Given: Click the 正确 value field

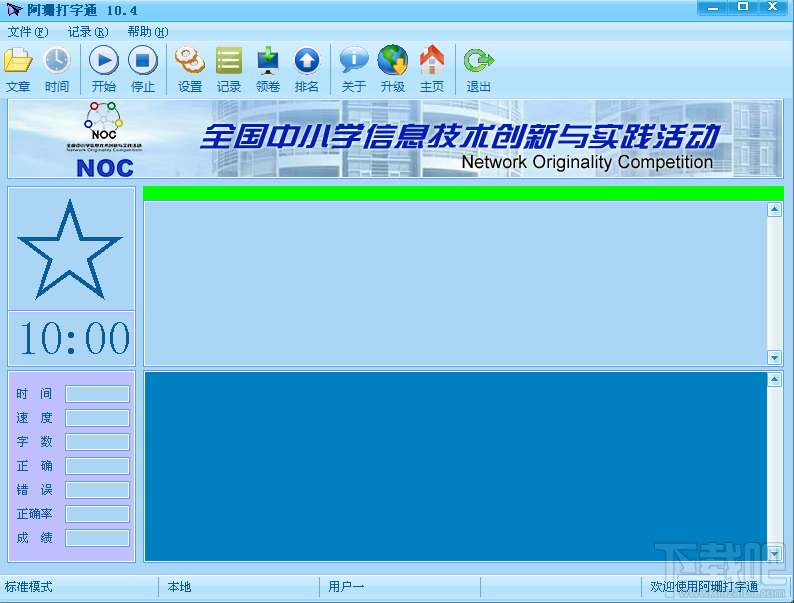Looking at the screenshot, I should (x=97, y=466).
